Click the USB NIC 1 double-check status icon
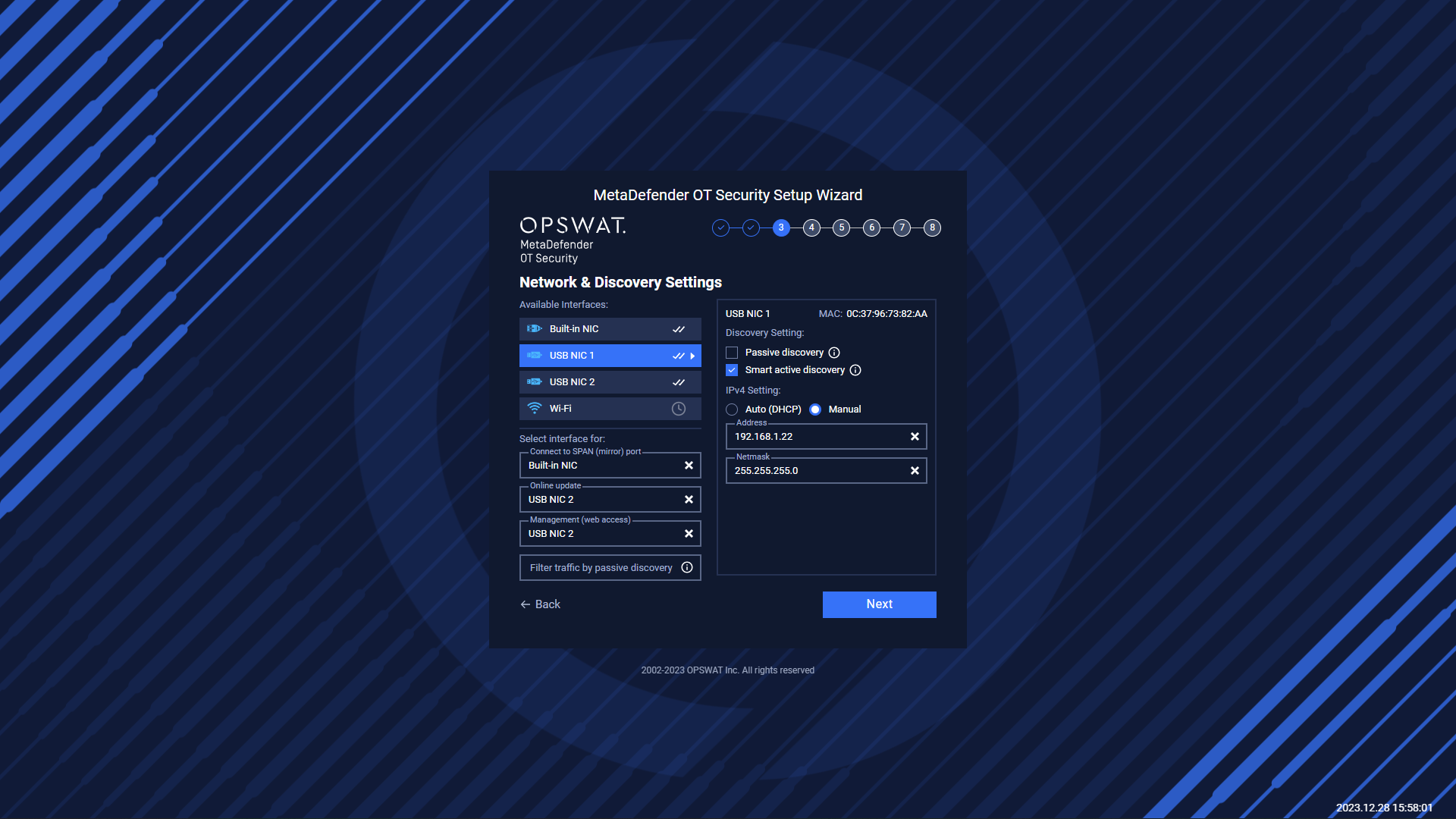Screen dimensions: 1456x819 point(679,356)
